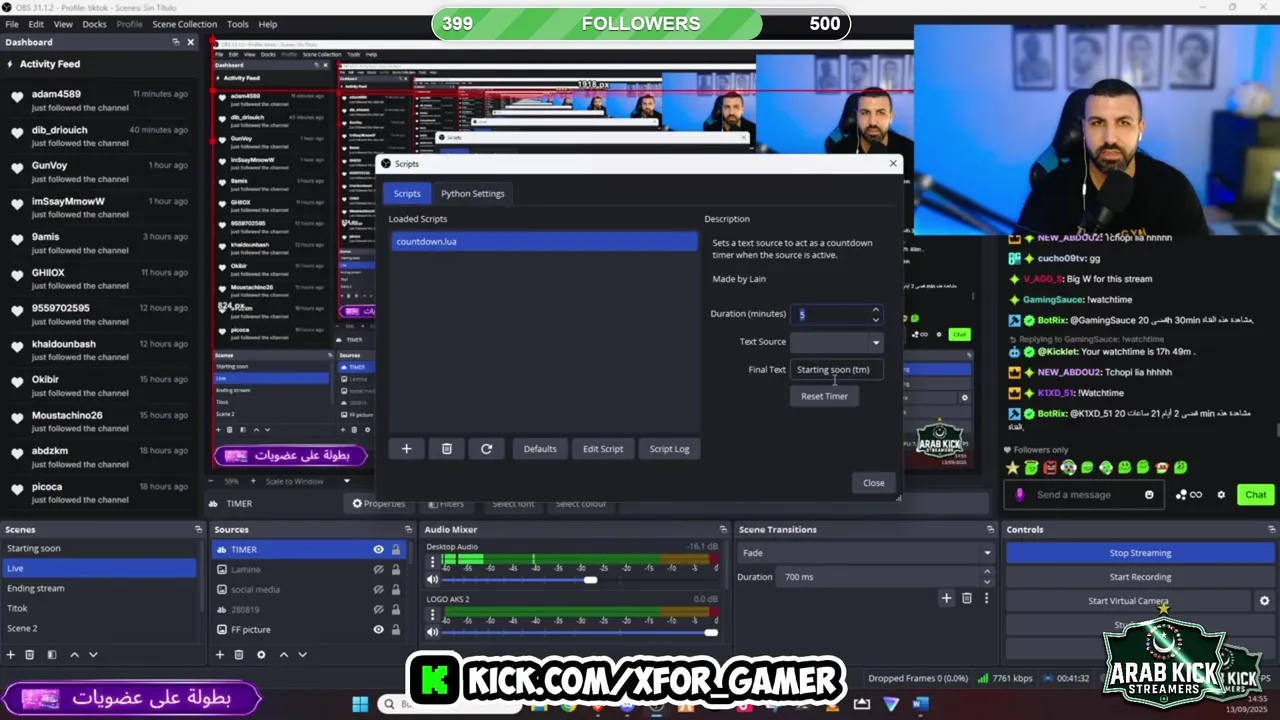
Task: Add a new source with the plus icon
Action: coord(220,655)
